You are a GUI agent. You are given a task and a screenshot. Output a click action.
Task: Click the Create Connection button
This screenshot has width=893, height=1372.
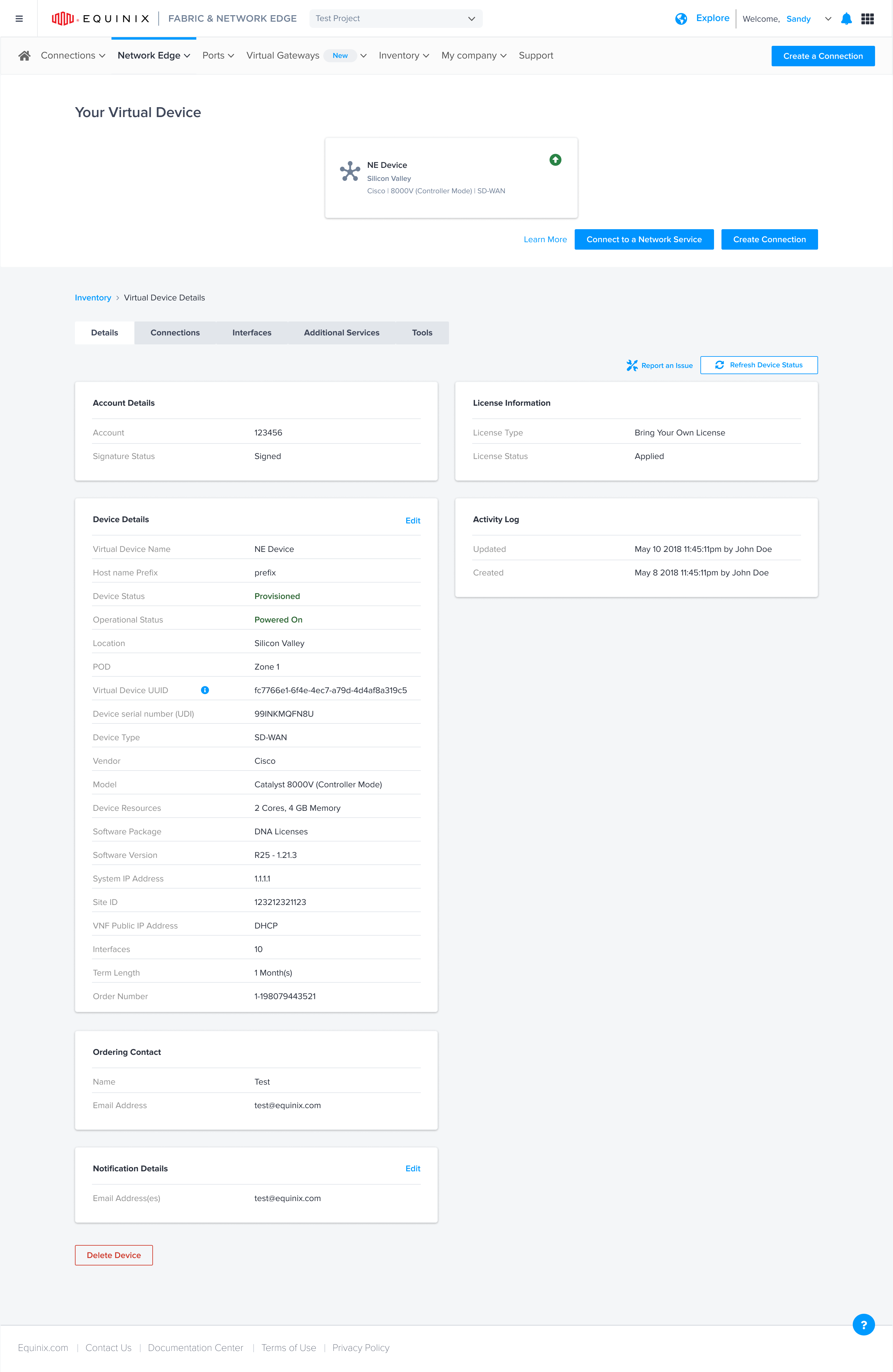tap(769, 239)
